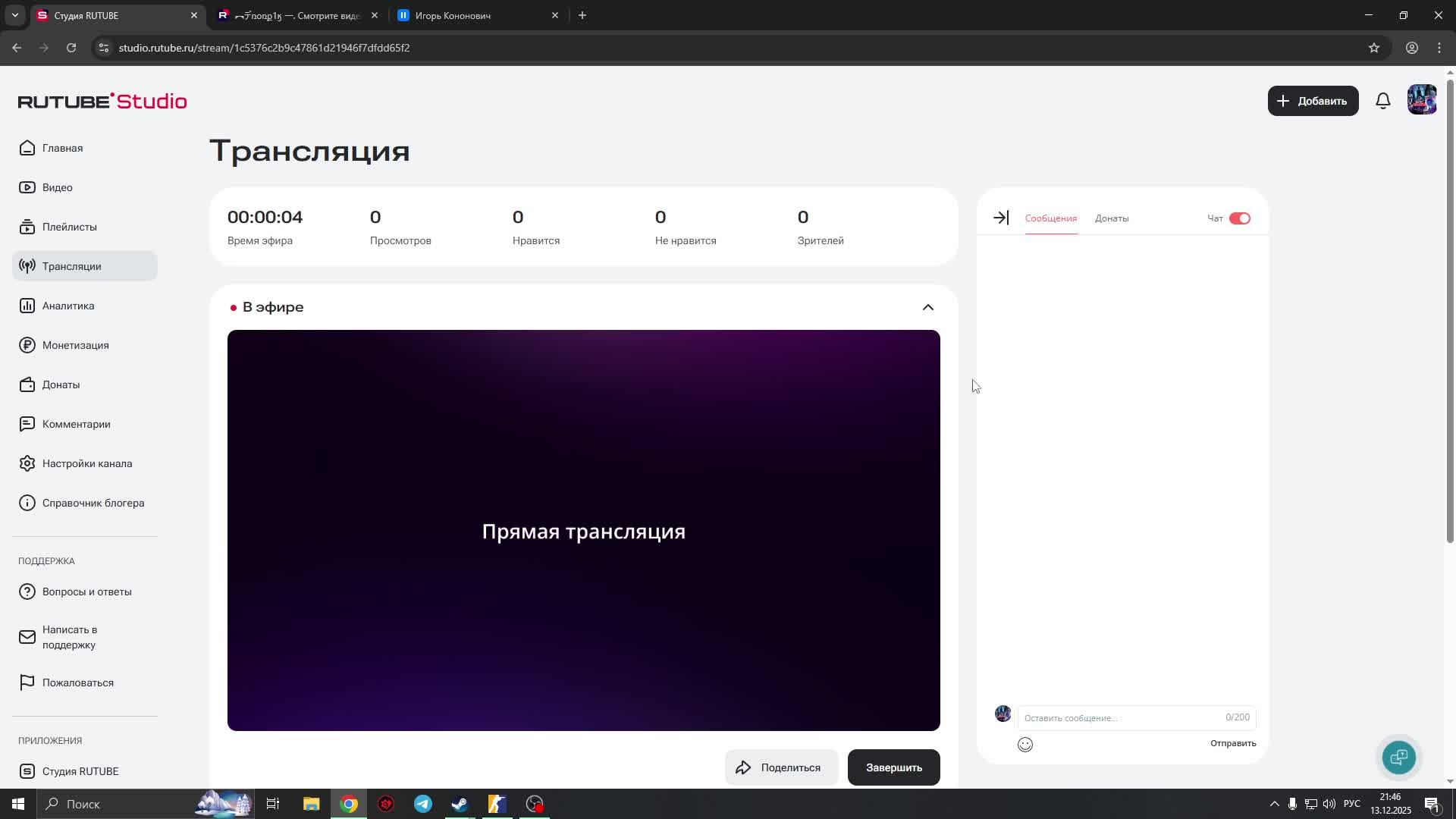
Task: Expand hidden taskbar icons
Action: [1272, 804]
